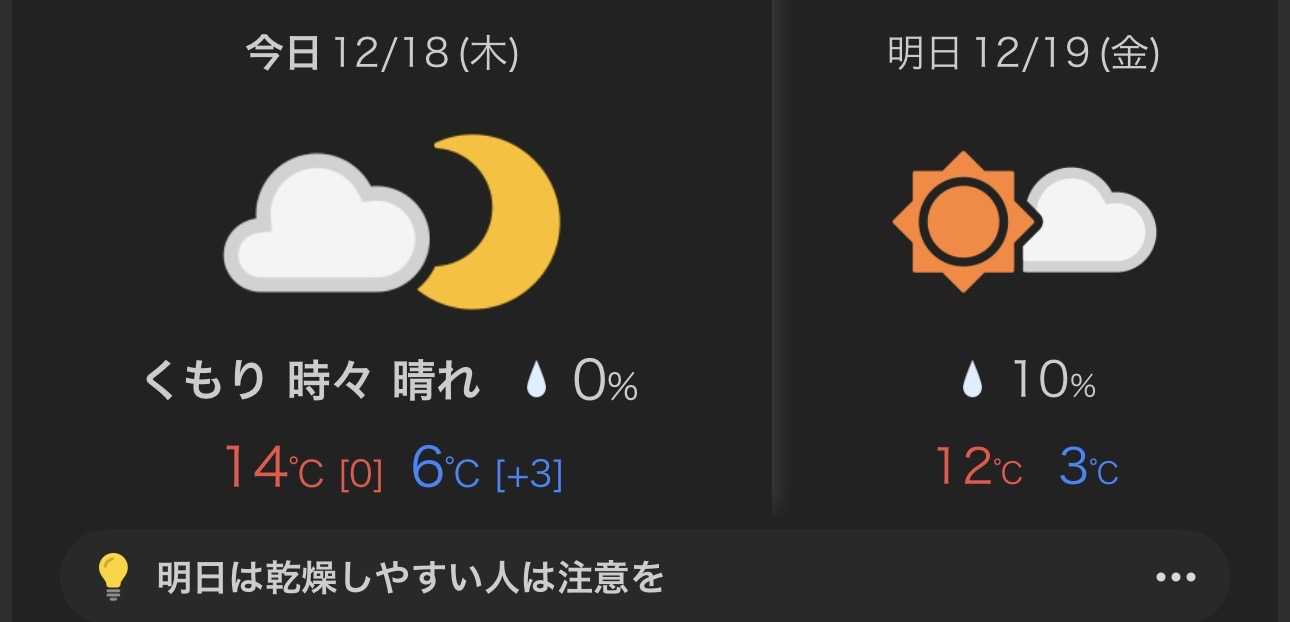The width and height of the screenshot is (1290, 622).
Task: Click the raindrop icon beside 0%
Action: point(537,381)
